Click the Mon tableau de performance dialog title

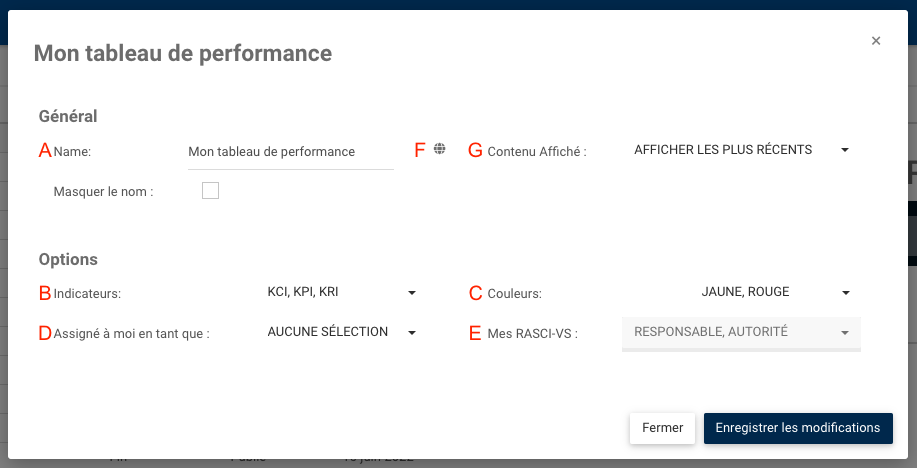coord(183,53)
